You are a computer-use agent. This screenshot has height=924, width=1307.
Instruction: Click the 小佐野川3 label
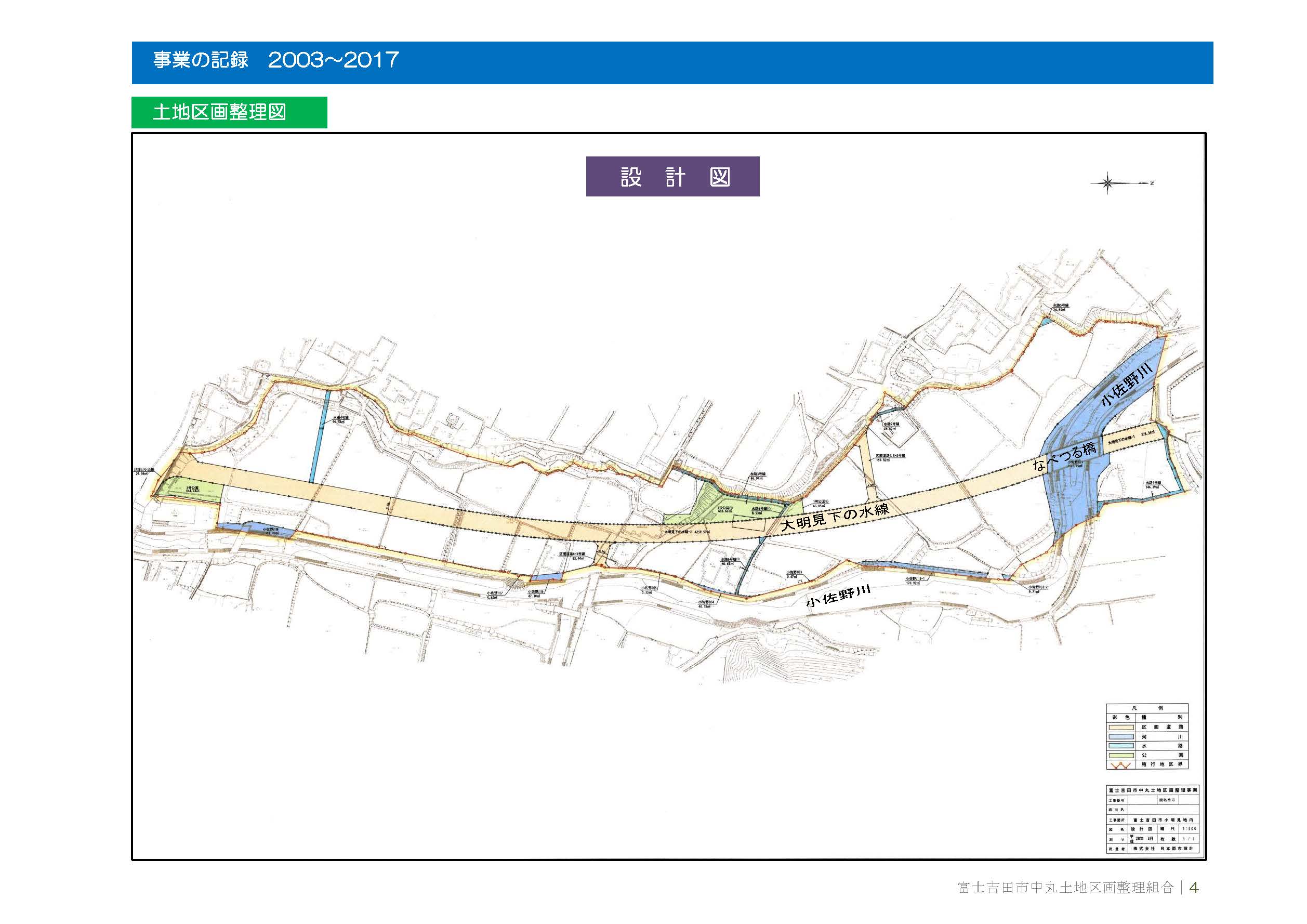(x=795, y=574)
